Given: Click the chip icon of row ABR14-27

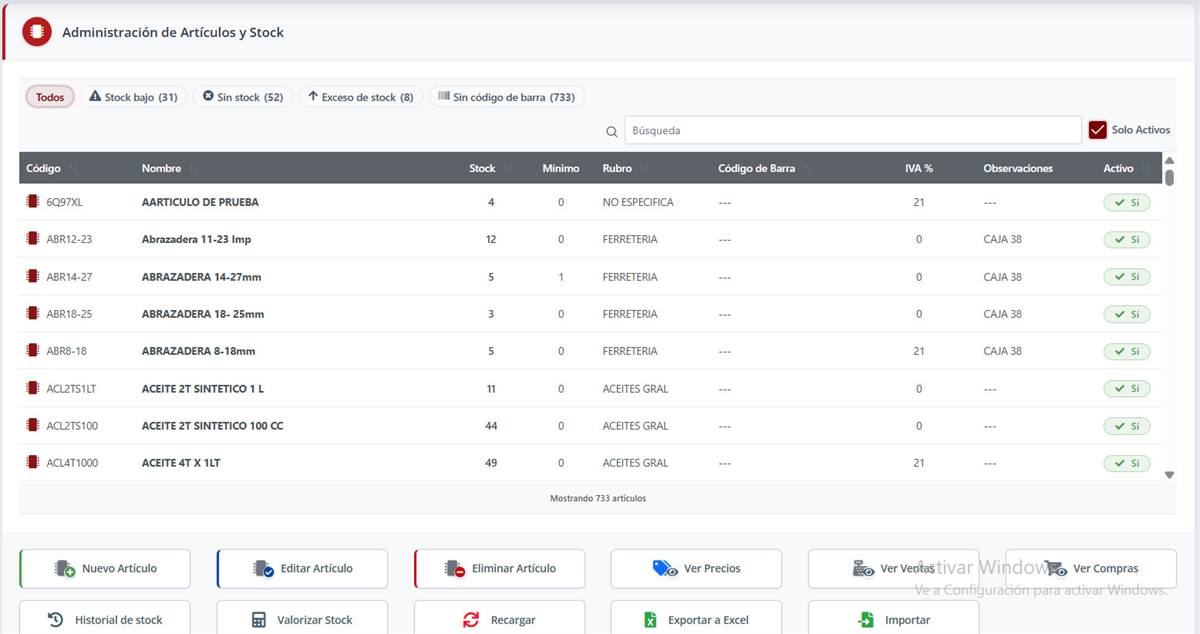Looking at the screenshot, I should click(x=33, y=276).
